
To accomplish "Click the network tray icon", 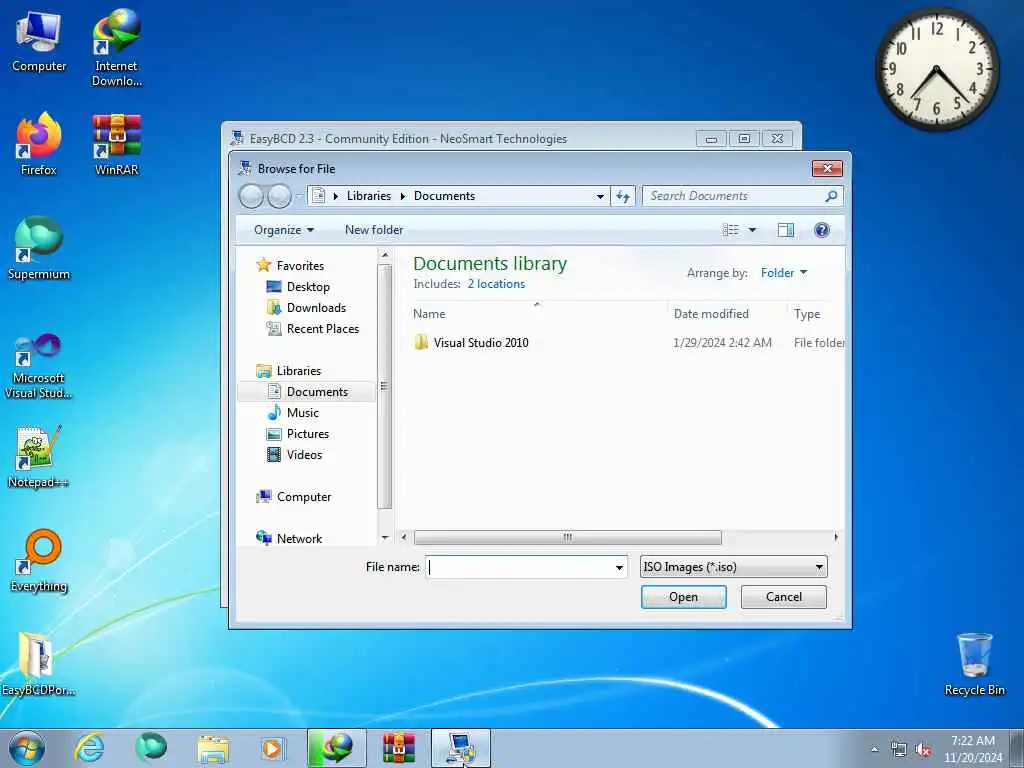I will [x=899, y=750].
